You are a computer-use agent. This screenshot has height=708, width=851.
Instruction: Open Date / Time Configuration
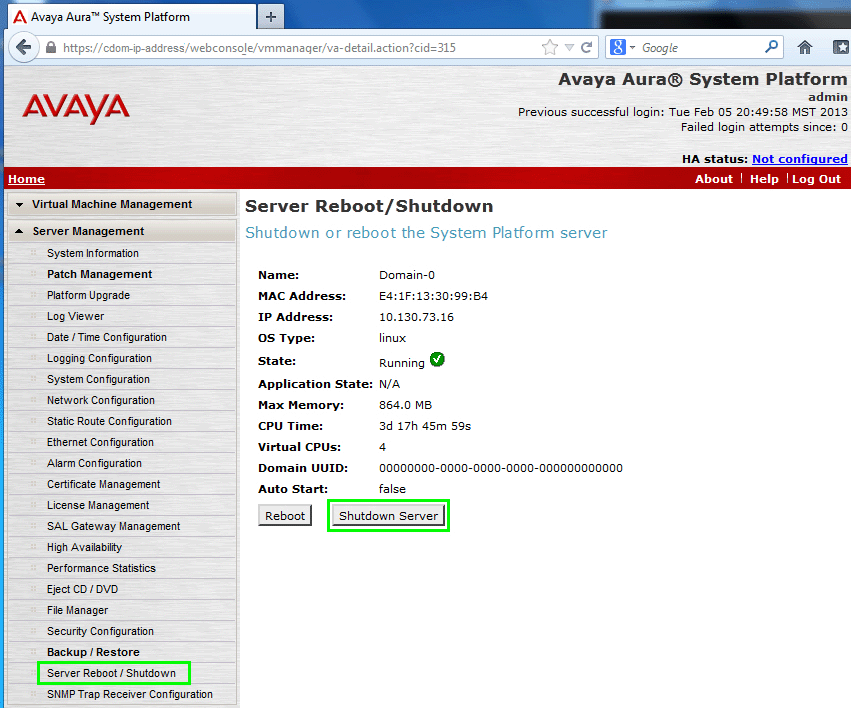[107, 337]
